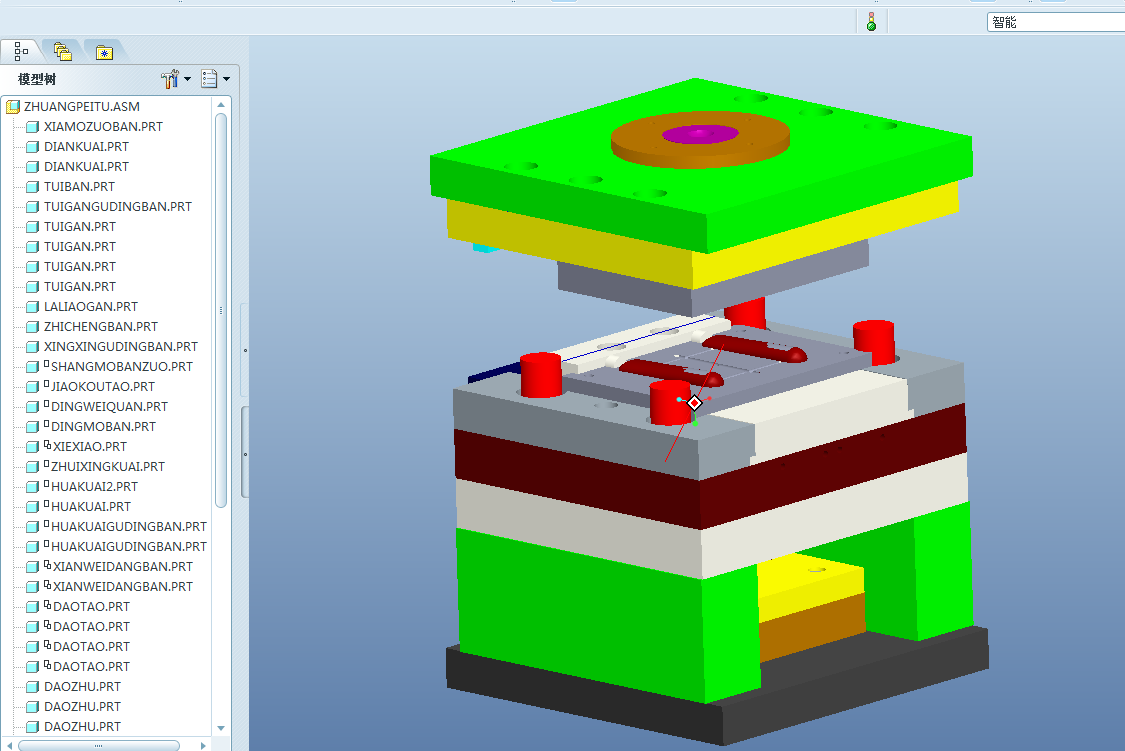The image size is (1125, 751).
Task: Select DINGWEIQUAN.PRT in the model tree
Action: click(109, 407)
